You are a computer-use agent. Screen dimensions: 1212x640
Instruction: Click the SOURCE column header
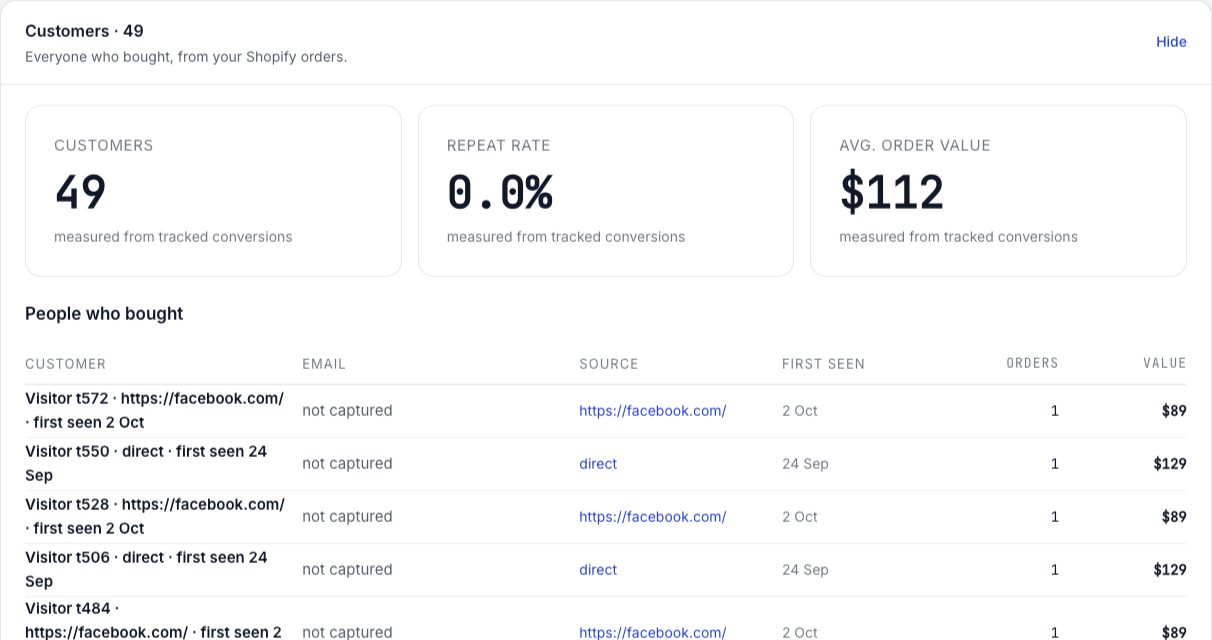pyautogui.click(x=608, y=364)
